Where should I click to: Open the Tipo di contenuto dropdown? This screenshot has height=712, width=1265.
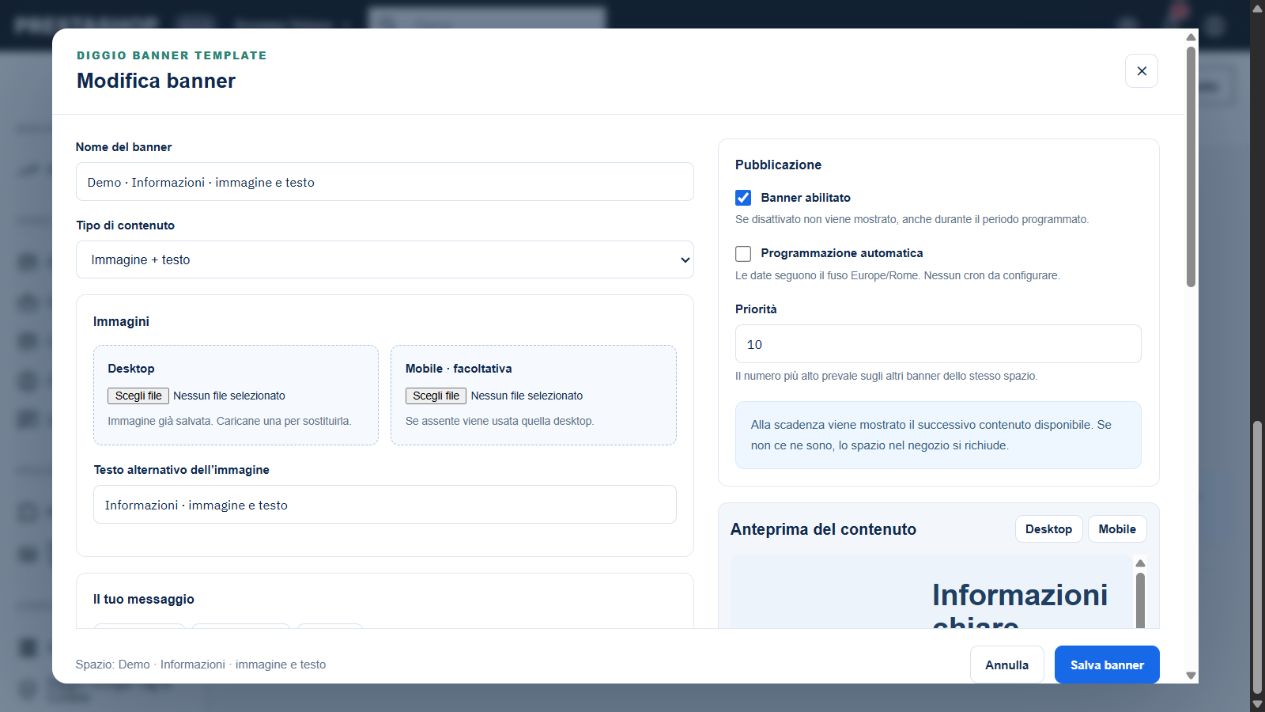(x=384, y=259)
